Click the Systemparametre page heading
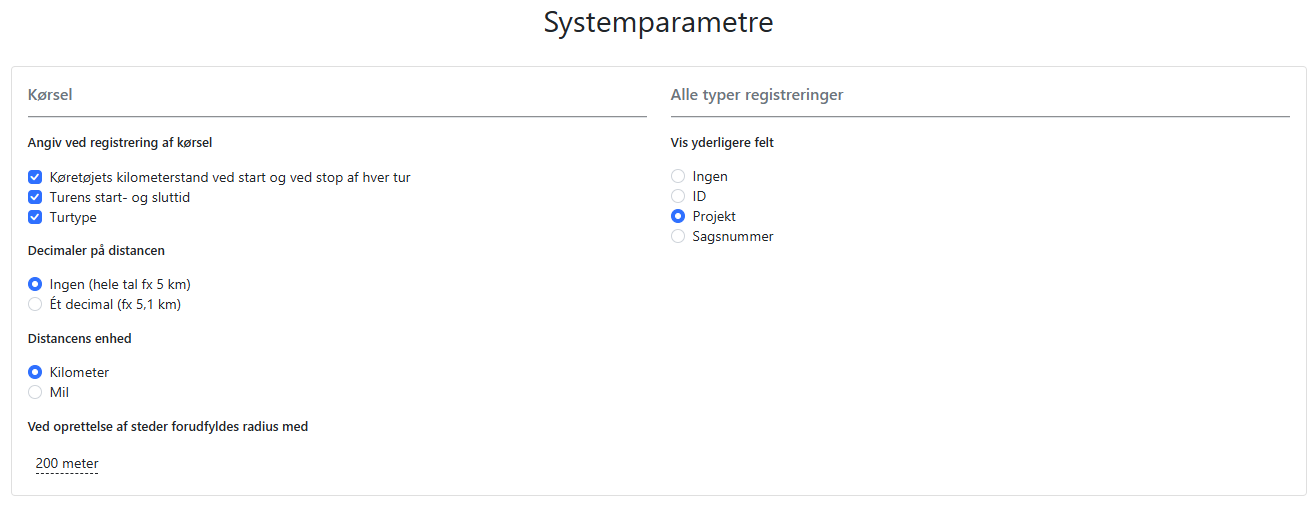 click(658, 22)
